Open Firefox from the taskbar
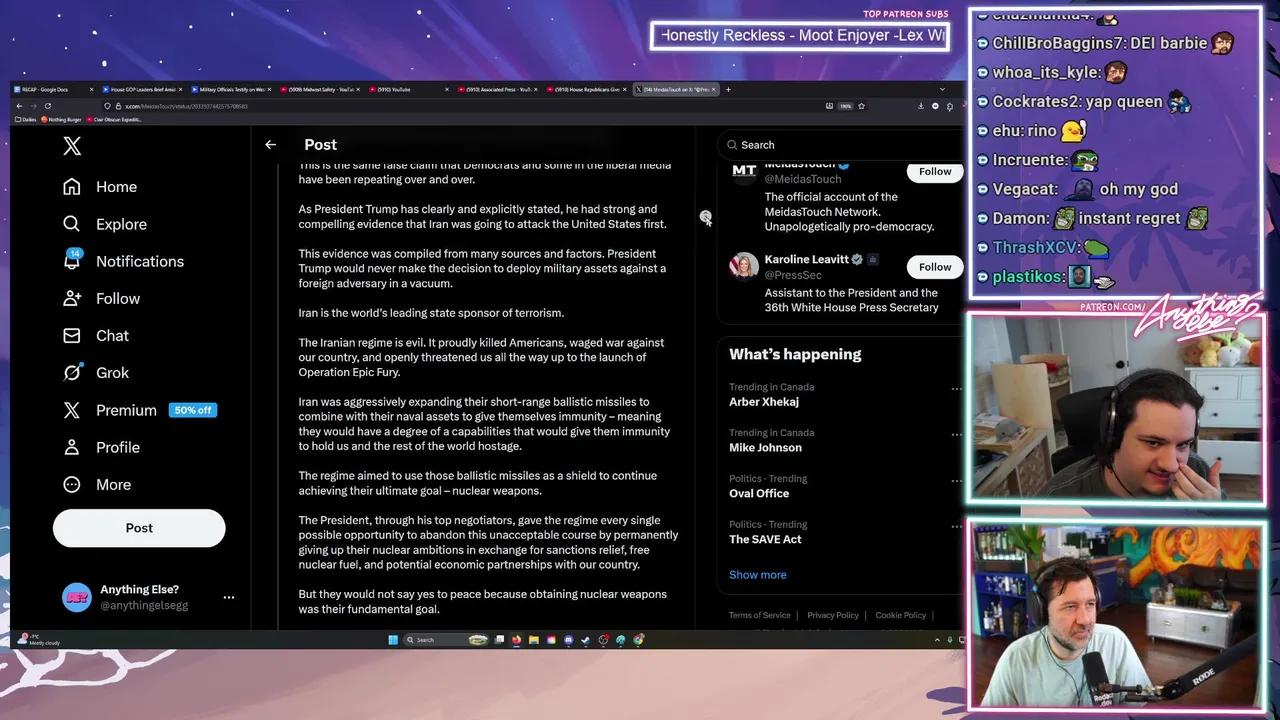The width and height of the screenshot is (1280, 720). click(516, 640)
